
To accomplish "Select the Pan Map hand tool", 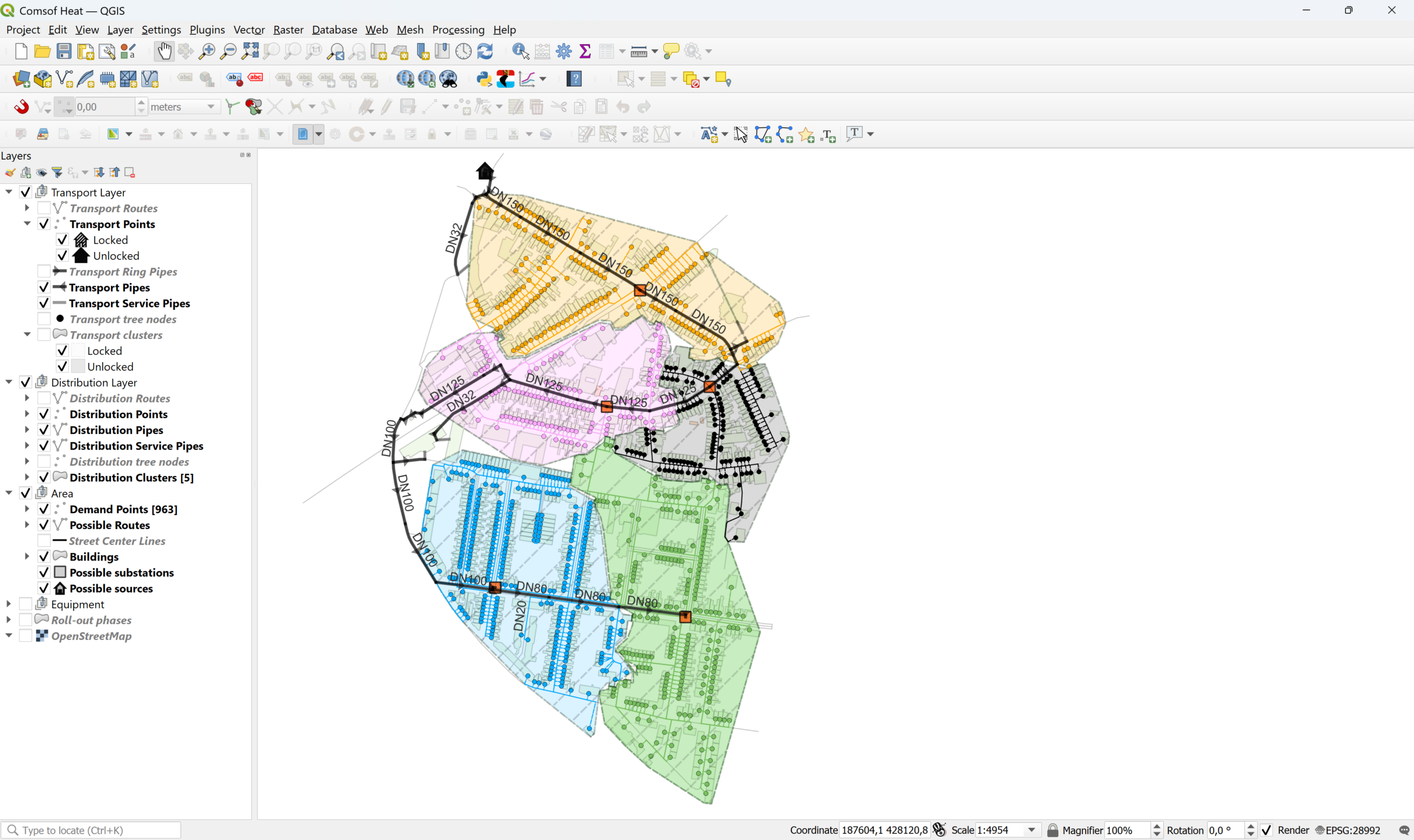I will tap(164, 51).
